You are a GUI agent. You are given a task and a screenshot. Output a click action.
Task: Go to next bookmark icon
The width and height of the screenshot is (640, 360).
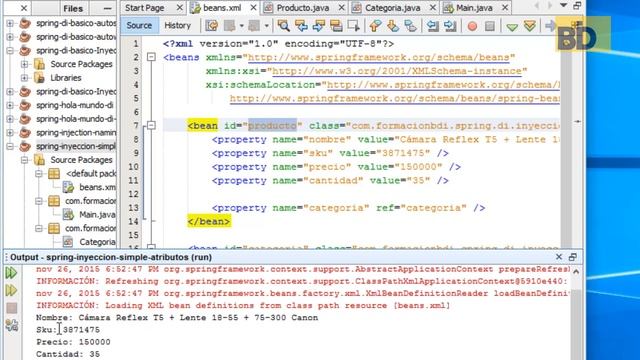pyautogui.click(x=393, y=26)
